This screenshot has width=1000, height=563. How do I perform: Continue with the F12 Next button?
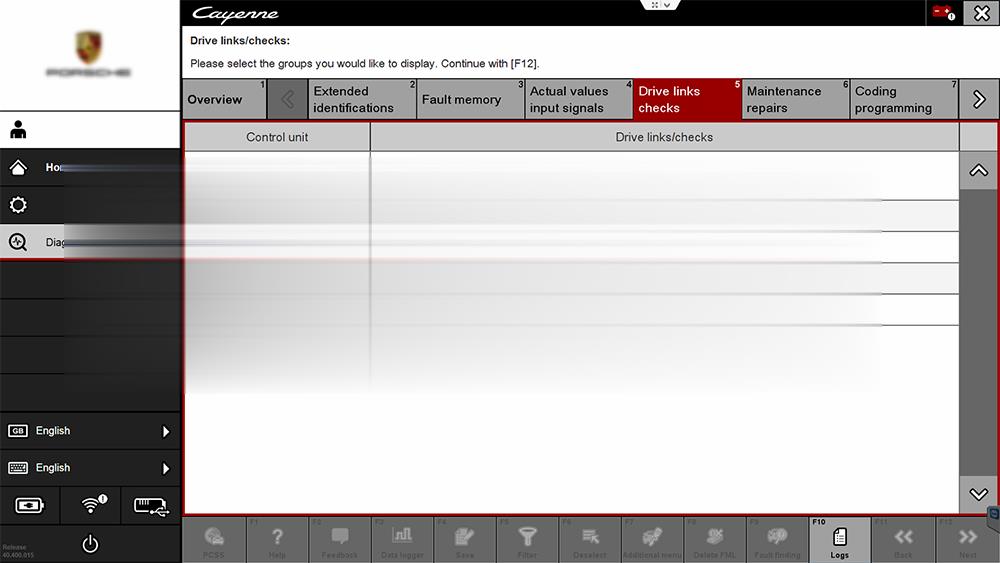(967, 541)
